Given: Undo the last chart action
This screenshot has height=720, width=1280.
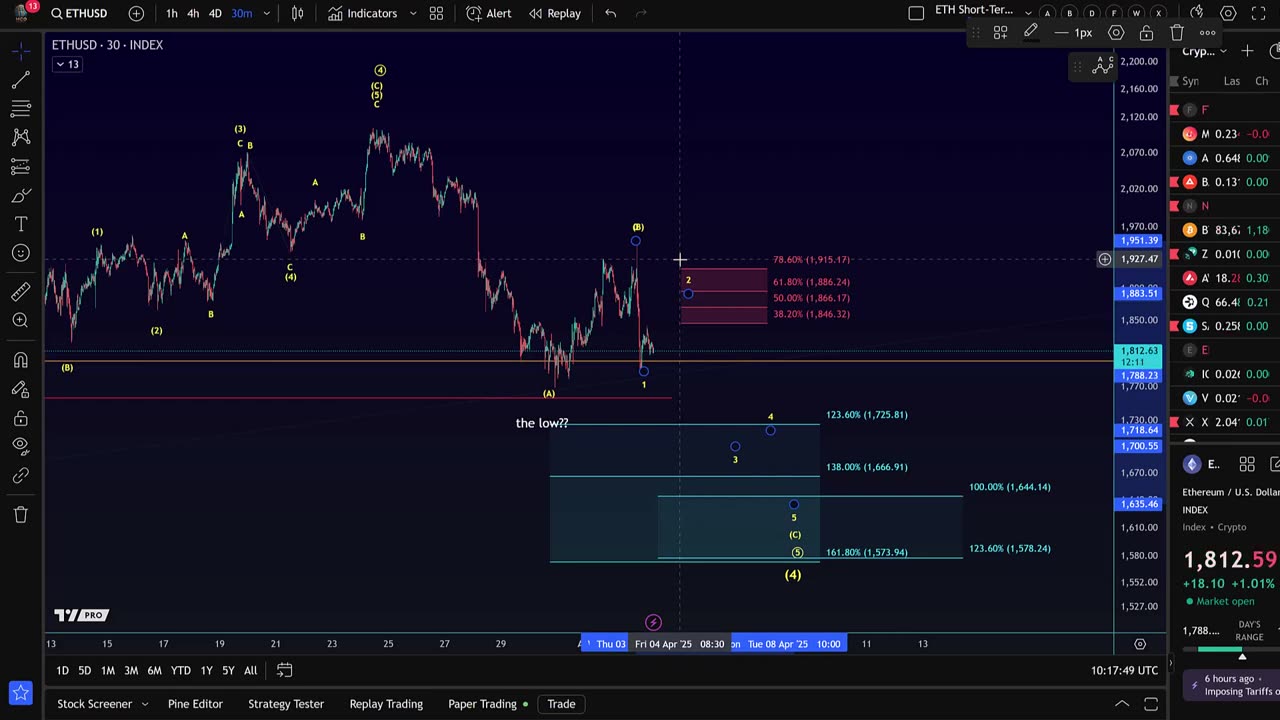Looking at the screenshot, I should pos(611,13).
